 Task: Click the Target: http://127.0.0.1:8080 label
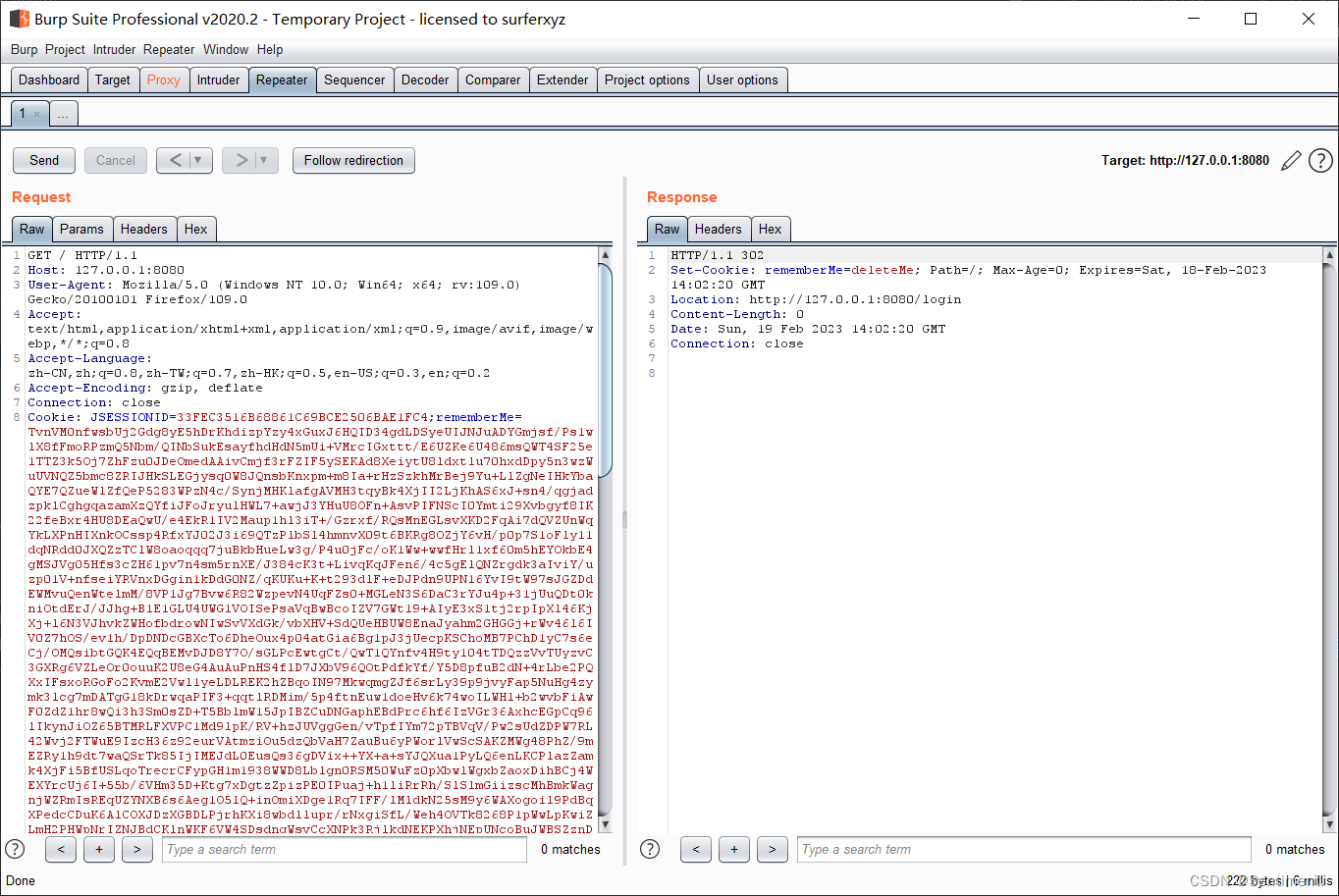(x=1185, y=160)
